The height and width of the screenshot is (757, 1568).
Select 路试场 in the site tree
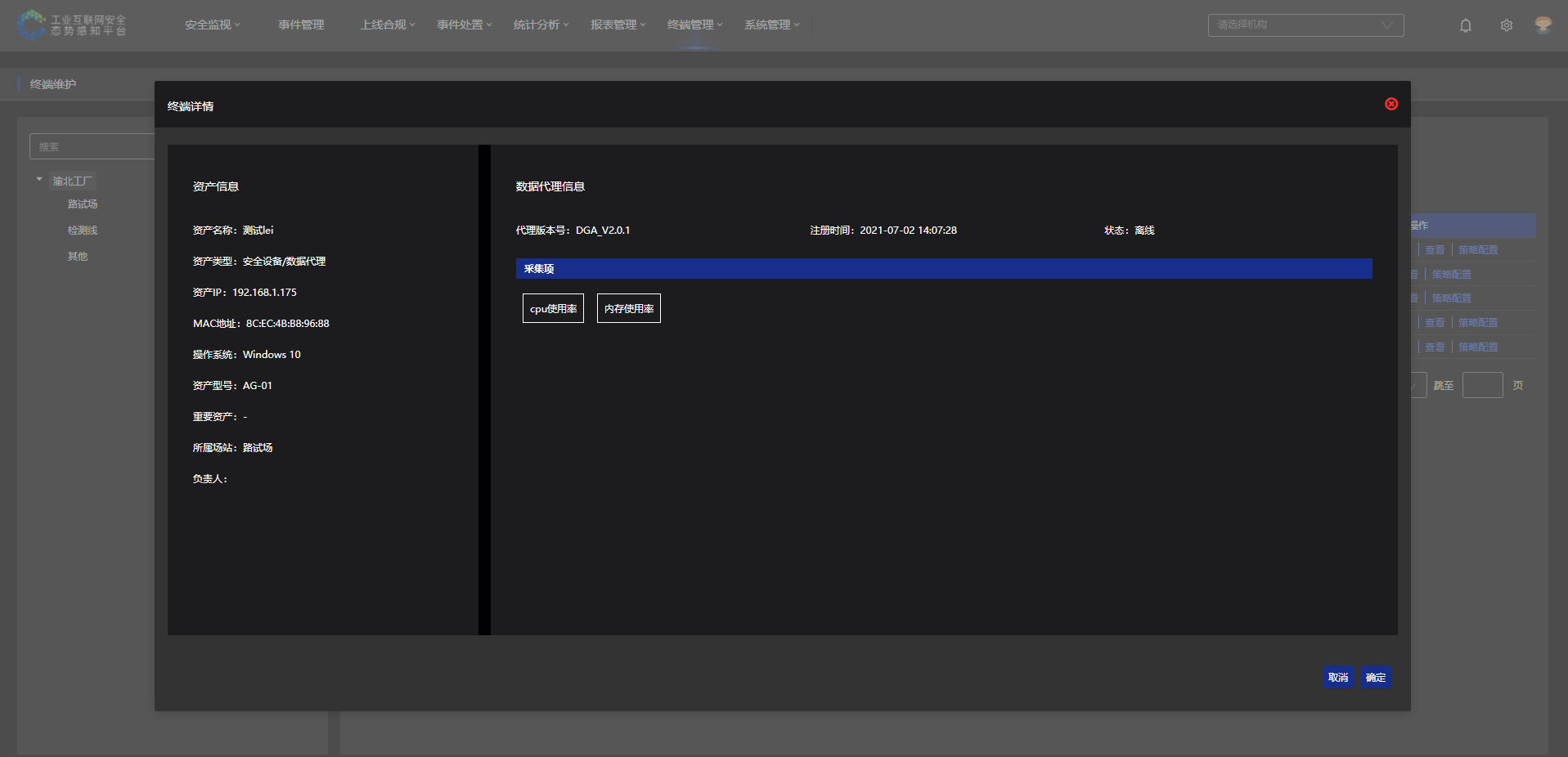point(82,204)
